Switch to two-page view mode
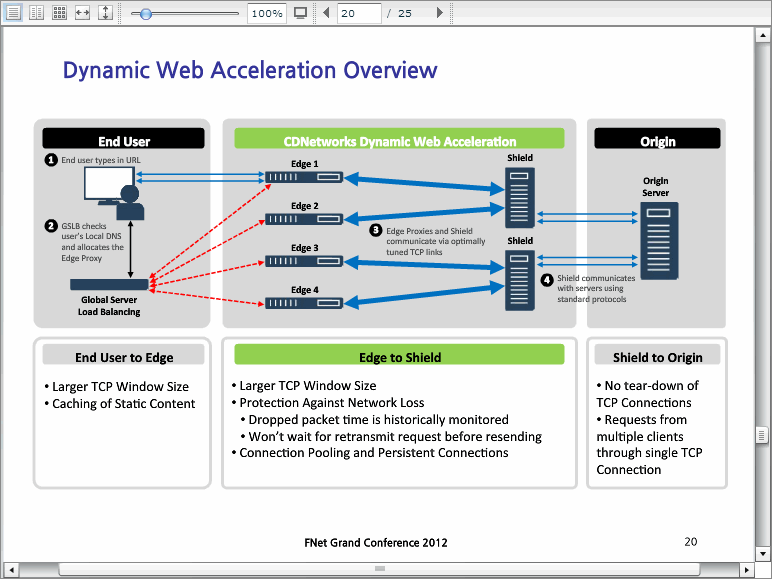This screenshot has width=772, height=579. coord(36,13)
